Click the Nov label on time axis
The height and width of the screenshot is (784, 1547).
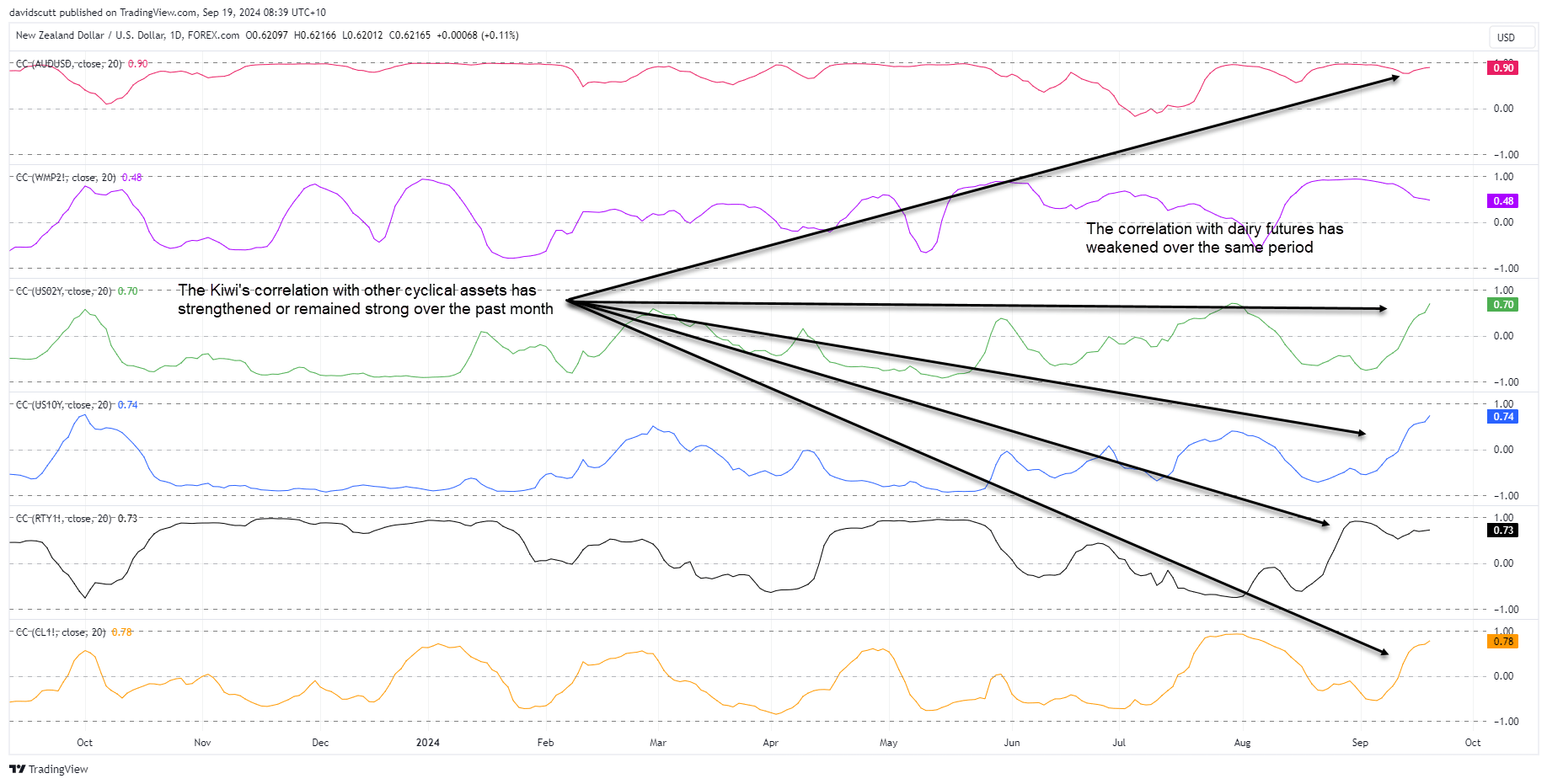coord(202,743)
